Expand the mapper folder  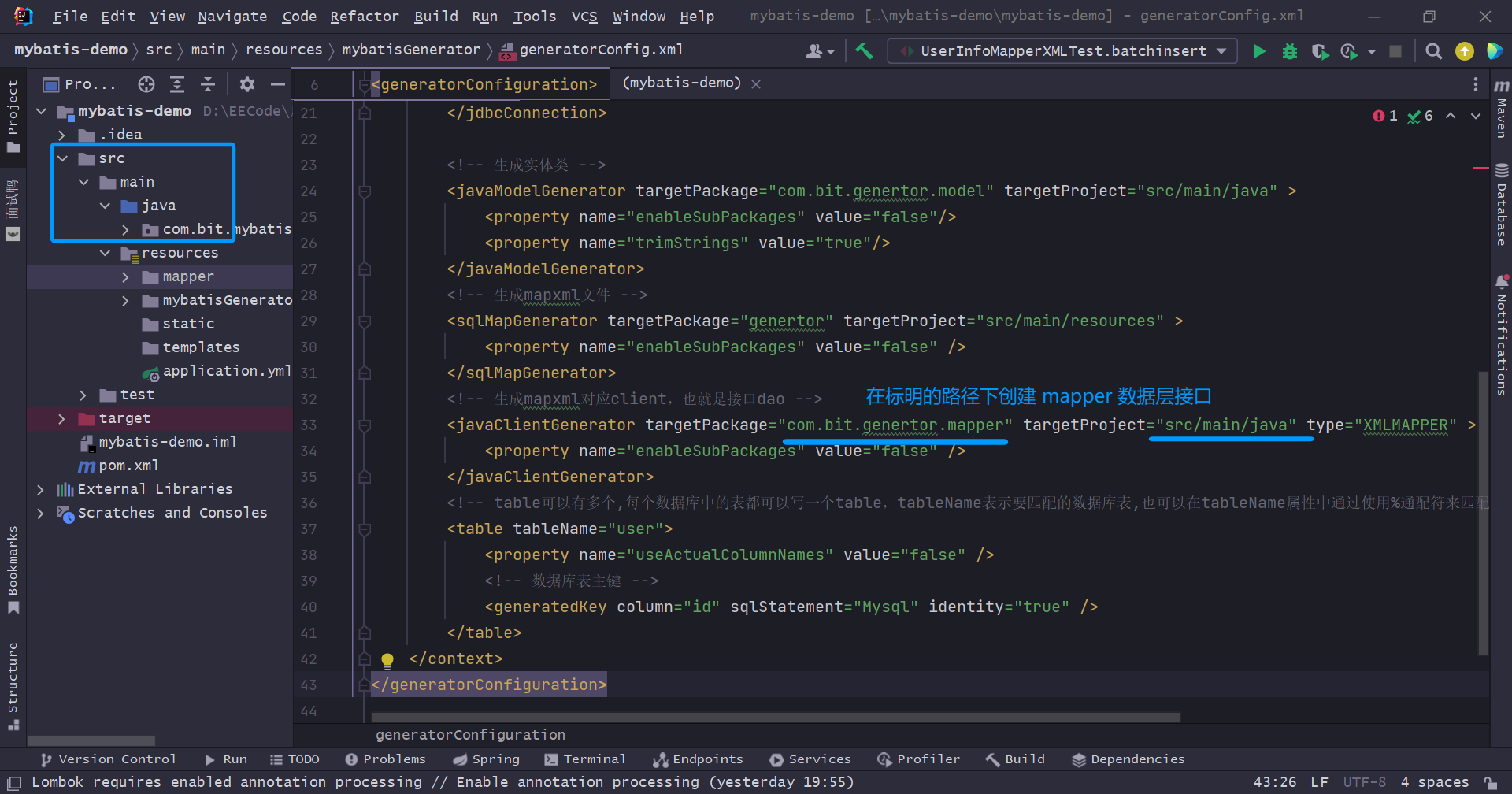pos(125,276)
